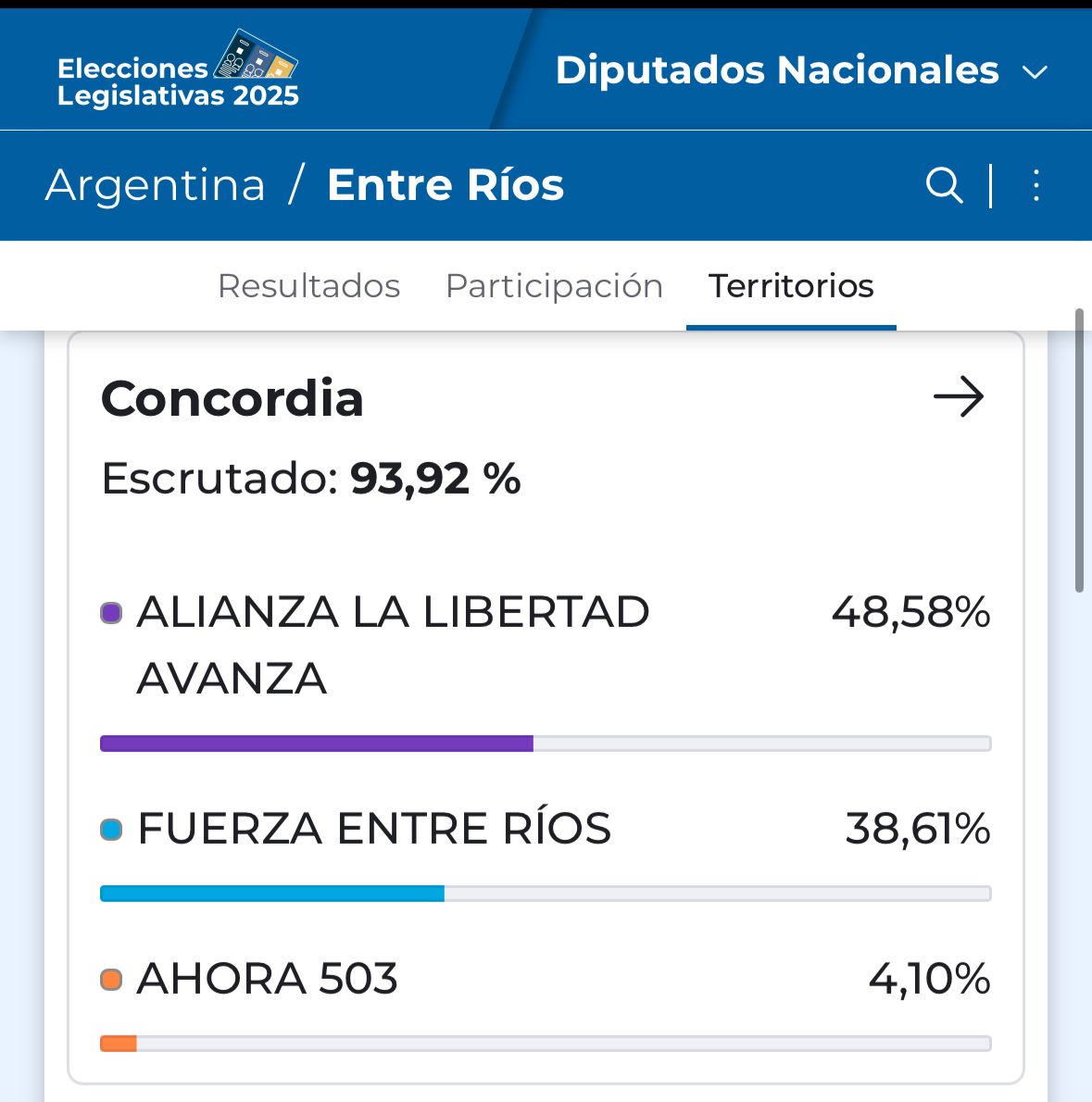Click the Fuerza Entre Ríos progress bar
Screen dimensions: 1092x1102
click(545, 894)
